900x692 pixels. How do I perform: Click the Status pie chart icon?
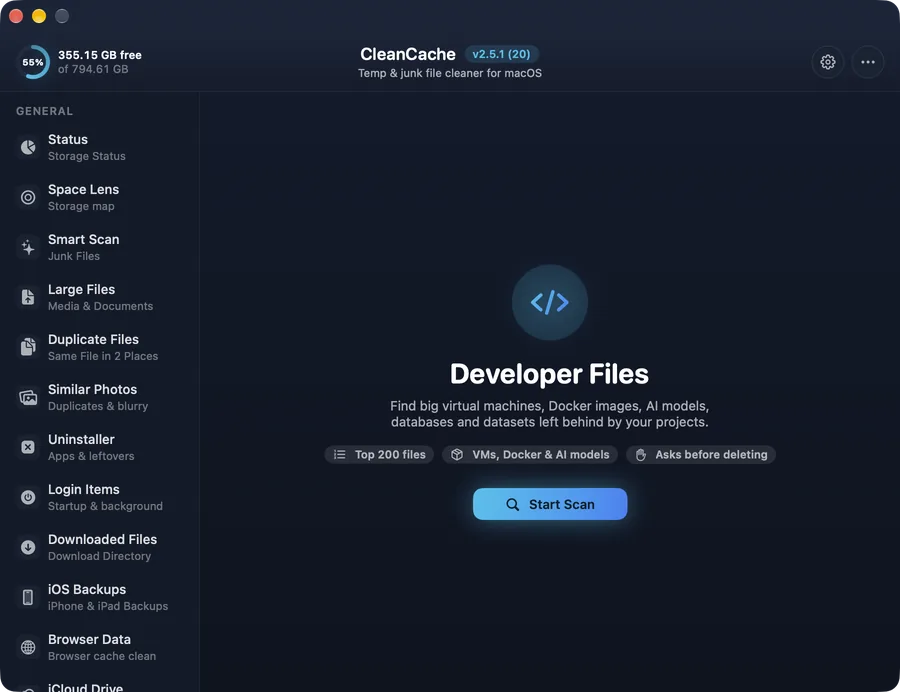coord(28,147)
